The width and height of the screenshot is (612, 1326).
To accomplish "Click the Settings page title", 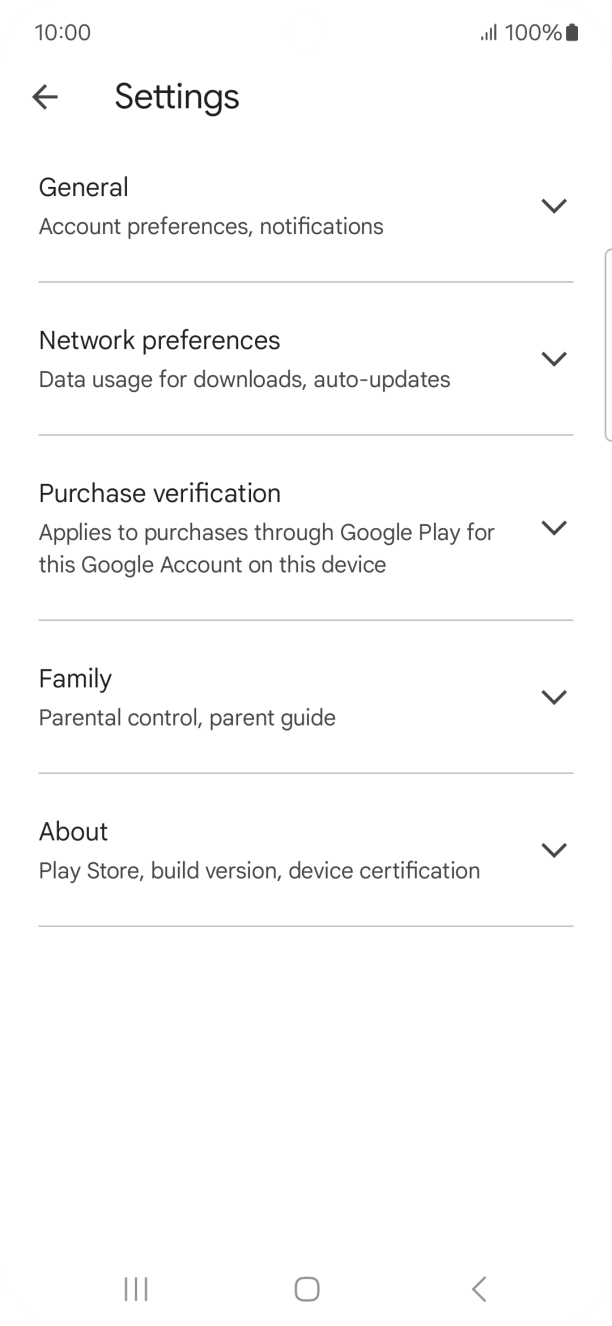I will click(177, 97).
